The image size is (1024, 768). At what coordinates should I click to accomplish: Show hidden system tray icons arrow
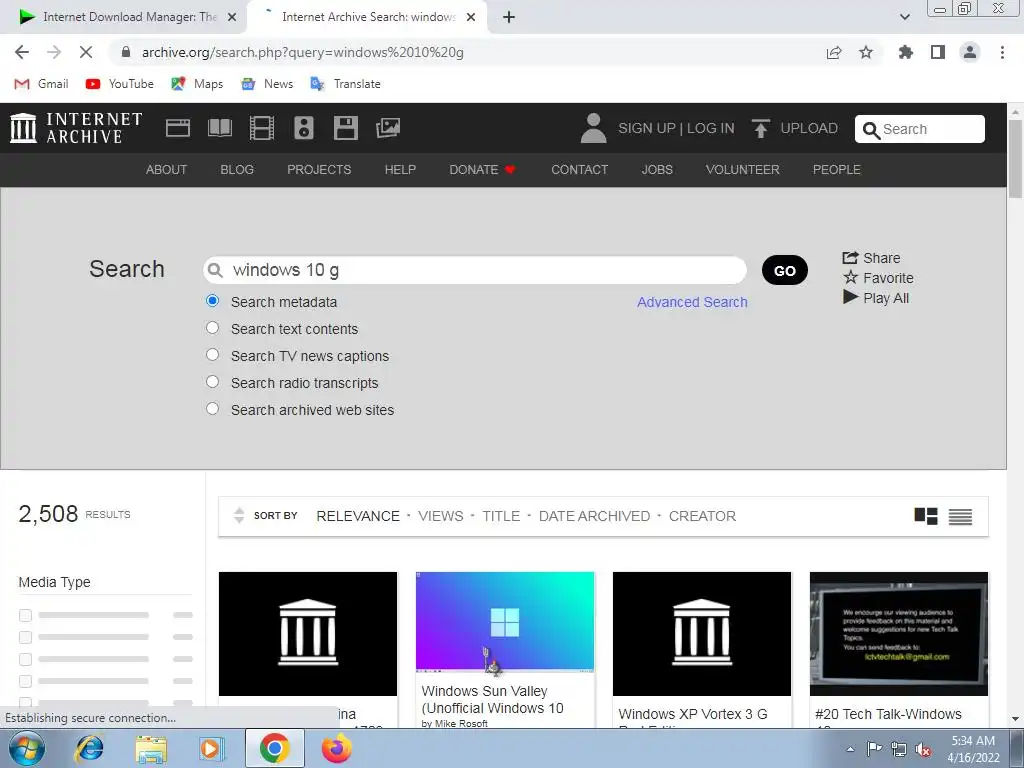pyautogui.click(x=850, y=750)
